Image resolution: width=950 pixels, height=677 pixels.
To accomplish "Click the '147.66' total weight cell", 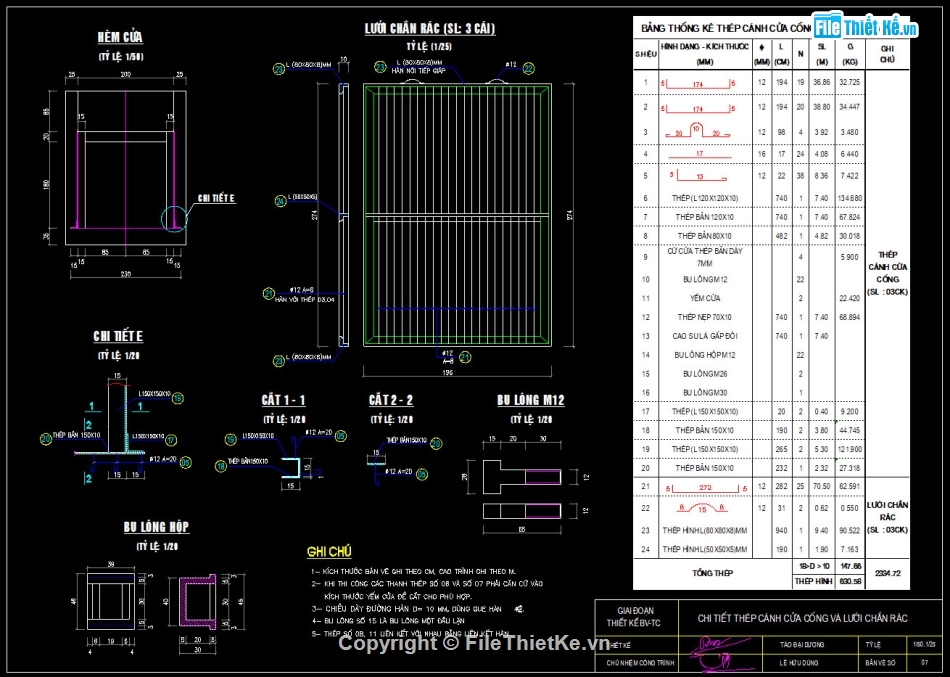I will 851,565.
